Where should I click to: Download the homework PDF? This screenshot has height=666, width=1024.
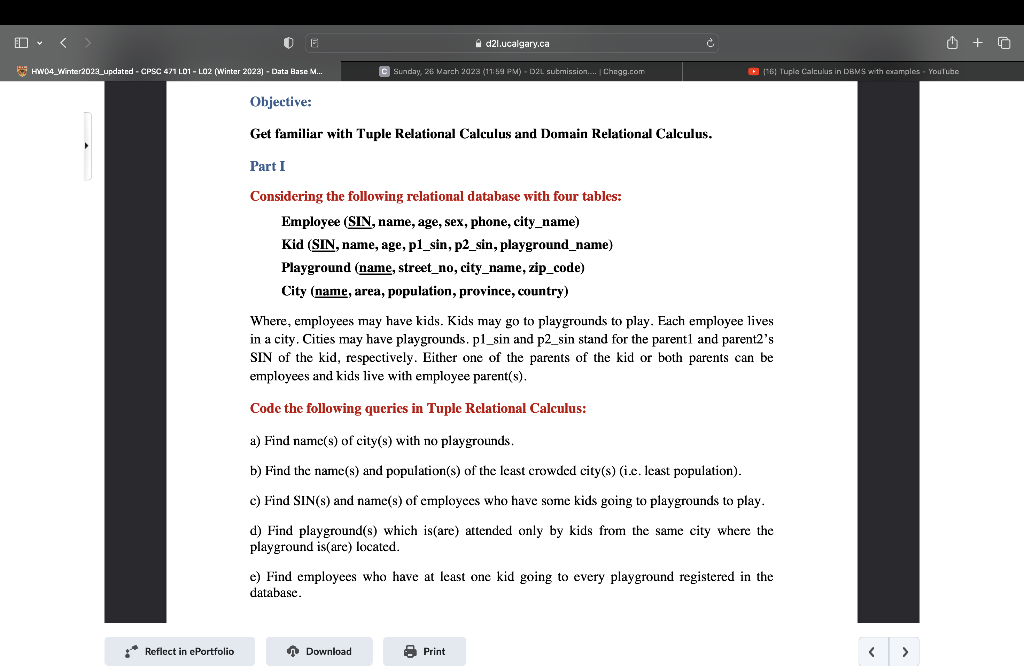pyautogui.click(x=319, y=651)
